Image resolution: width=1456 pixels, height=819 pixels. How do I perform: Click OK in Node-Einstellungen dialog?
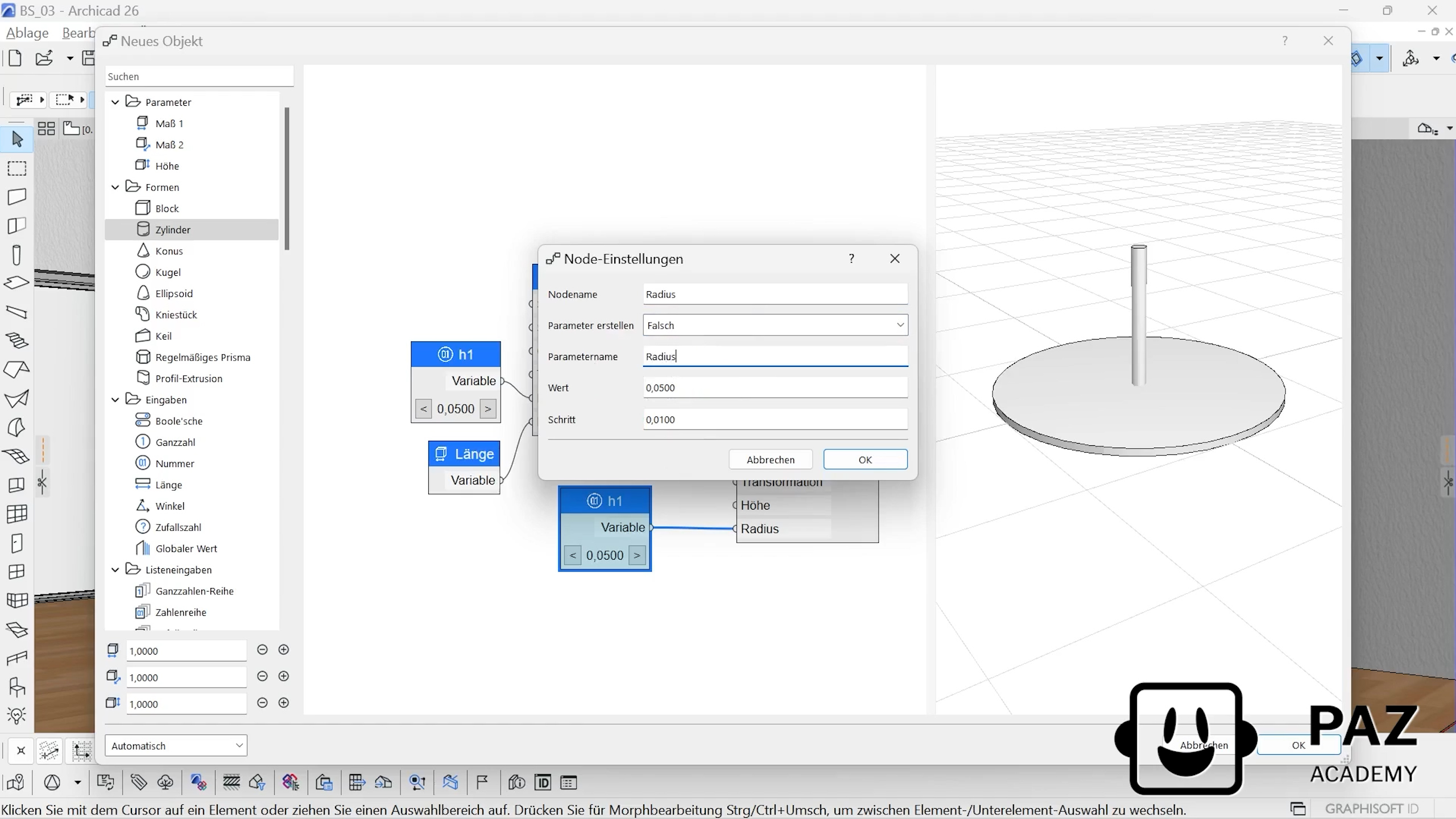(865, 460)
